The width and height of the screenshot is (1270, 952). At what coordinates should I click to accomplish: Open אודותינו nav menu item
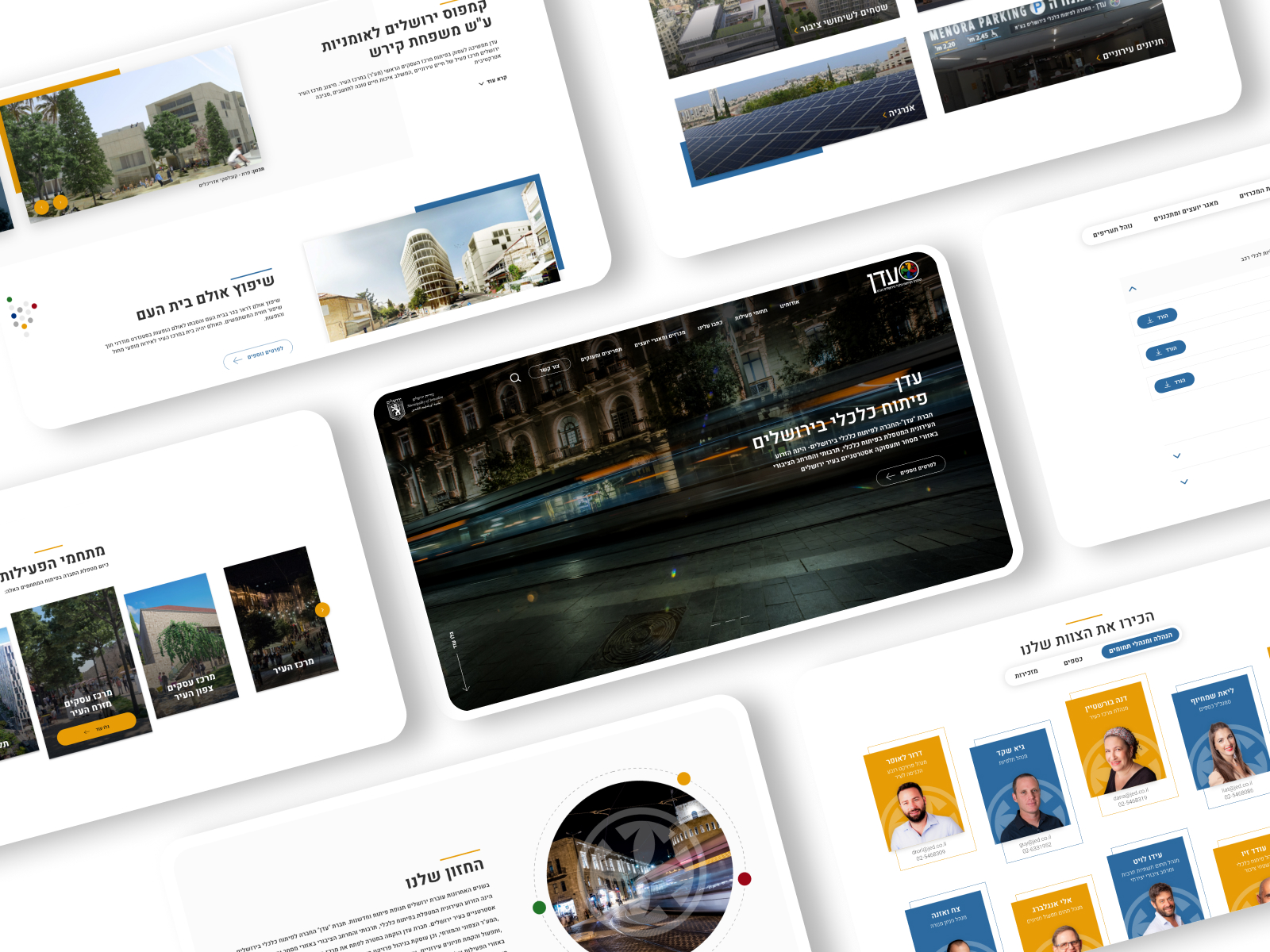pos(789,304)
